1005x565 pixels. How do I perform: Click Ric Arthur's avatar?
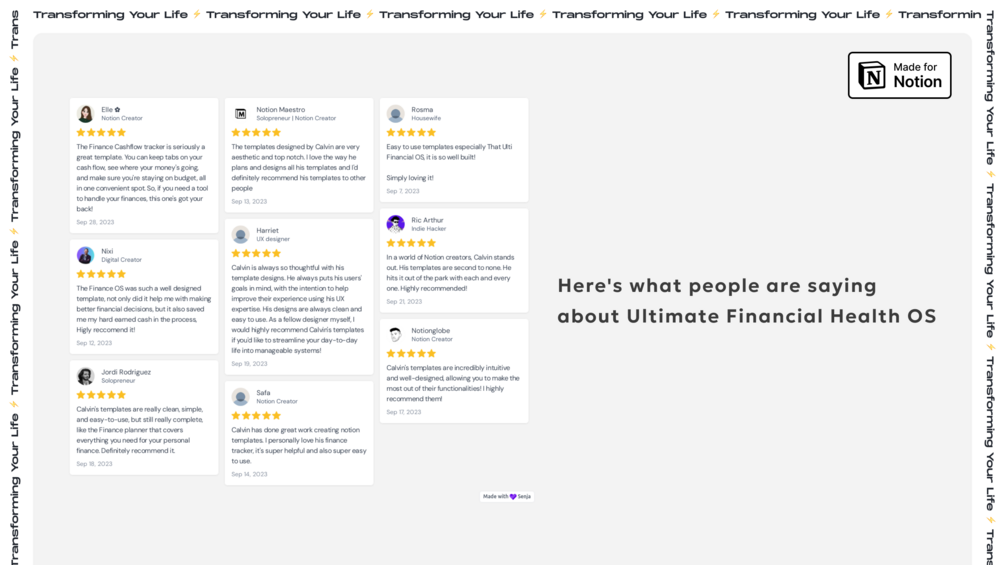[x=395, y=224]
